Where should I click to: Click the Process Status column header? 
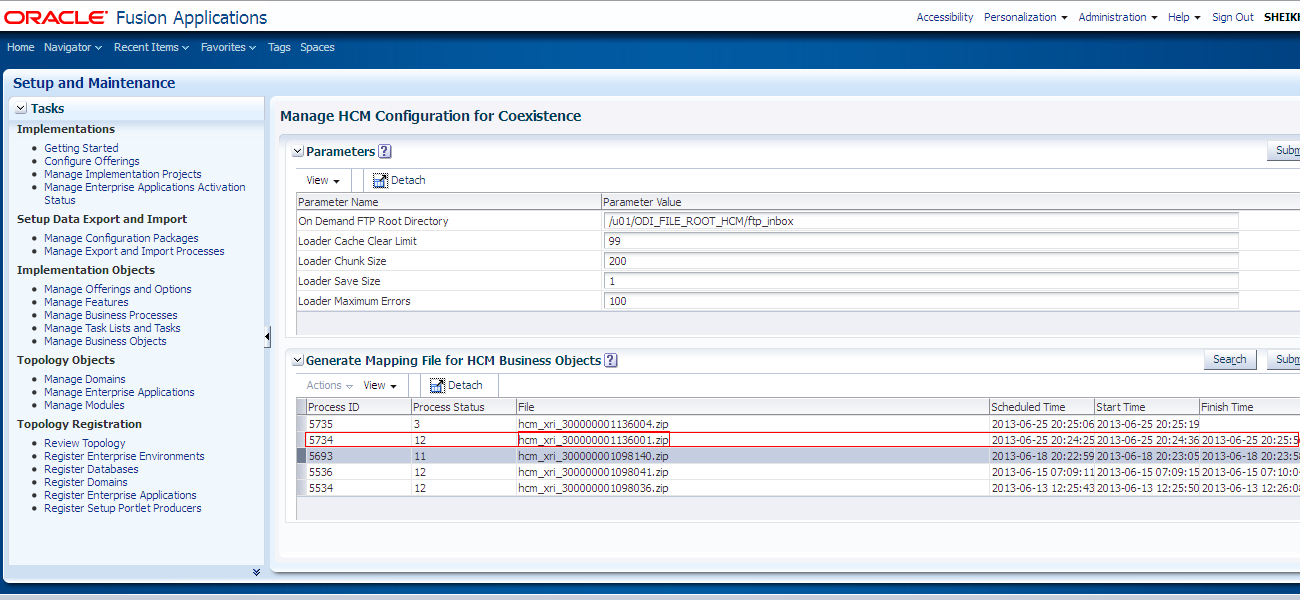click(x=463, y=407)
